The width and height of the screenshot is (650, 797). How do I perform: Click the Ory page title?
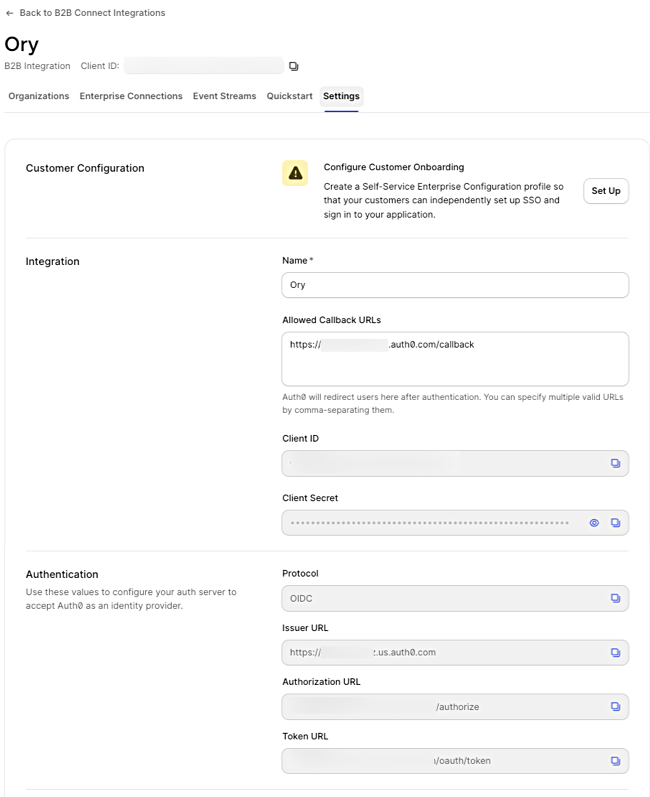[21, 44]
